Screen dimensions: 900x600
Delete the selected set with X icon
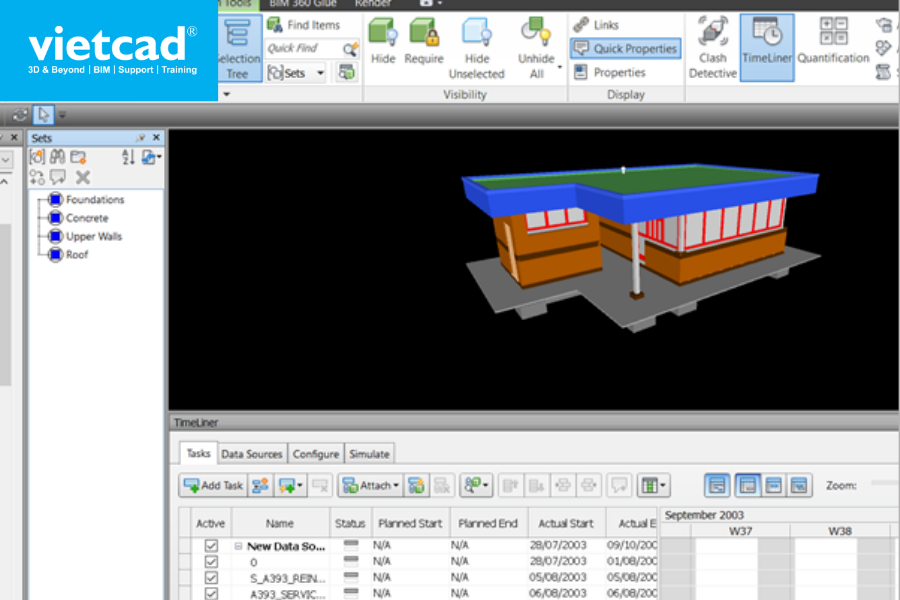[x=83, y=177]
